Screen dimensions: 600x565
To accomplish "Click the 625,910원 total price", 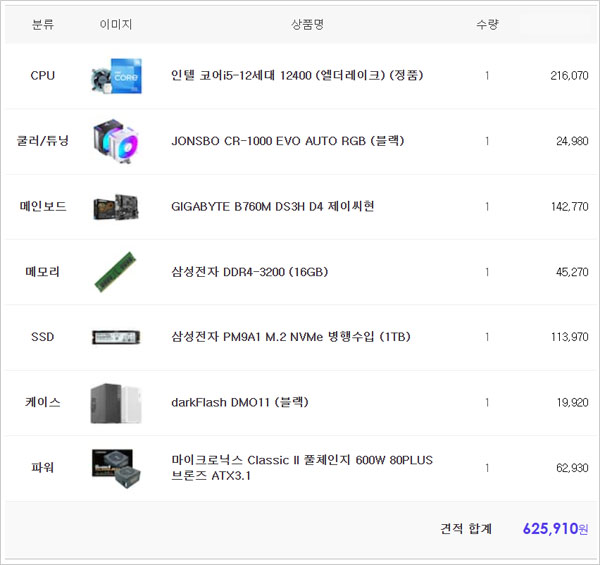I will (x=555, y=528).
